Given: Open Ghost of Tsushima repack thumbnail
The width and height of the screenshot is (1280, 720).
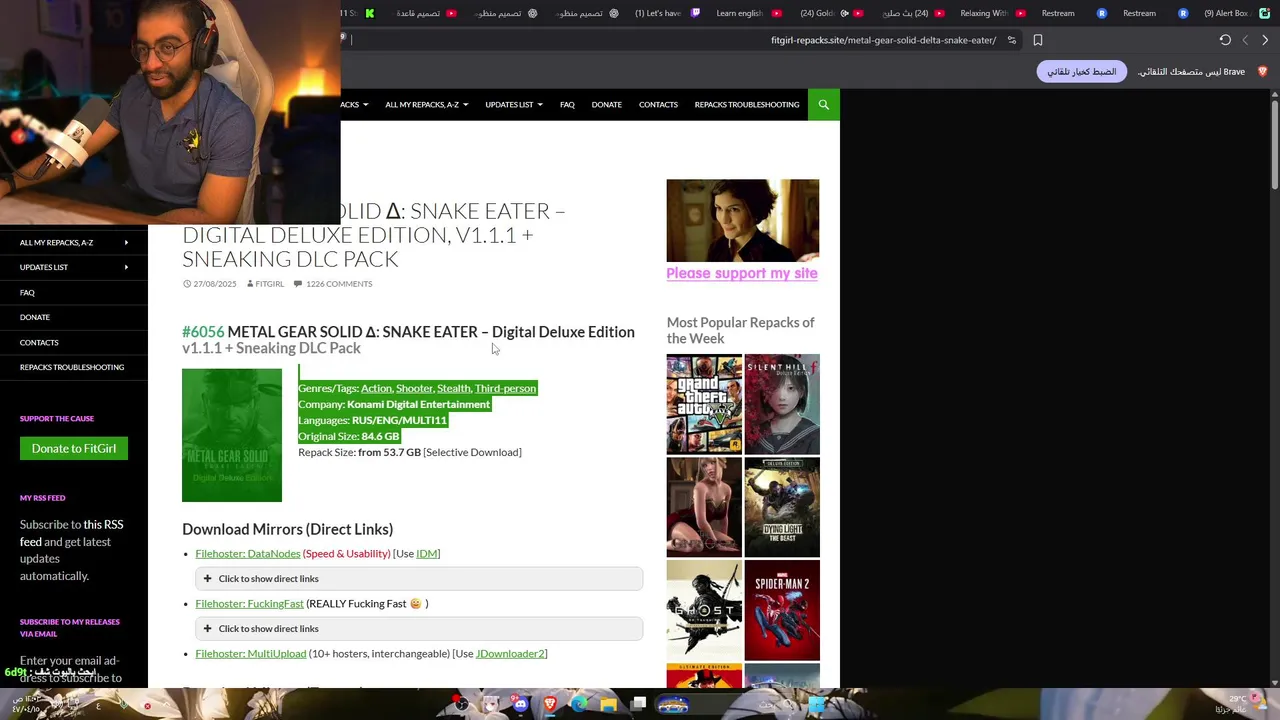Looking at the screenshot, I should pos(705,610).
